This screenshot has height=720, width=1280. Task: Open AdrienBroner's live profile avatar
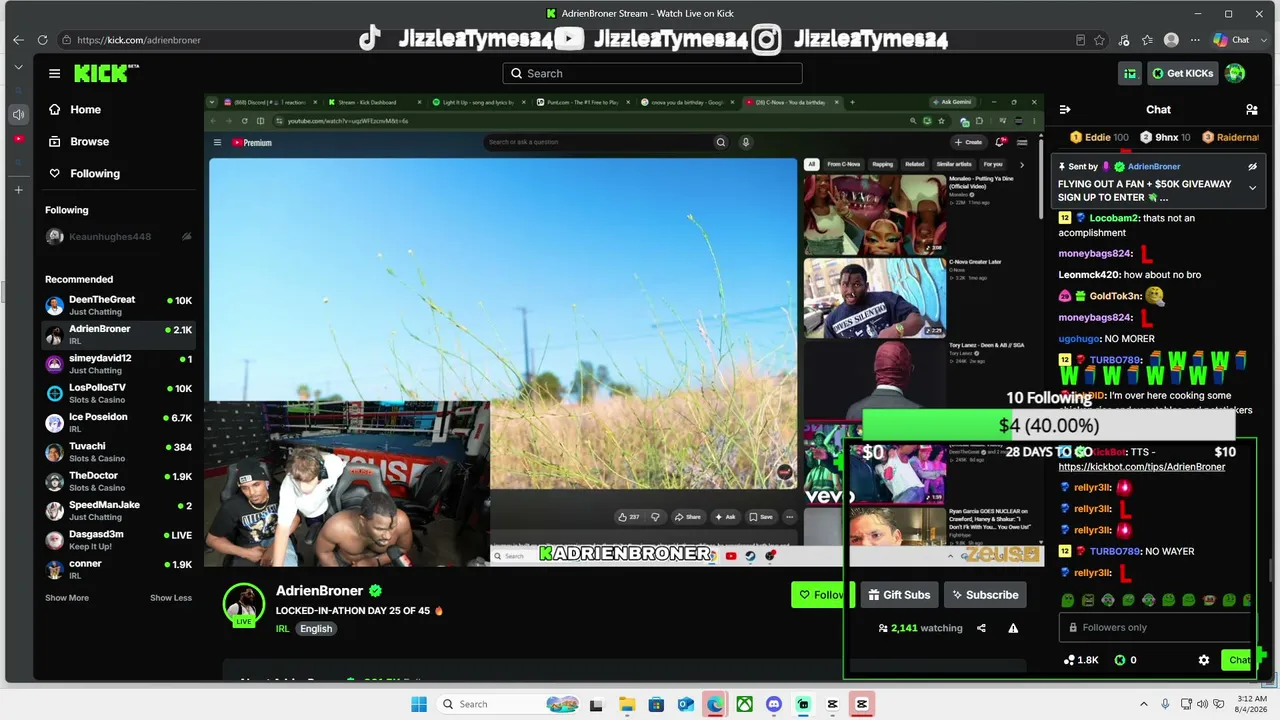pyautogui.click(x=244, y=604)
